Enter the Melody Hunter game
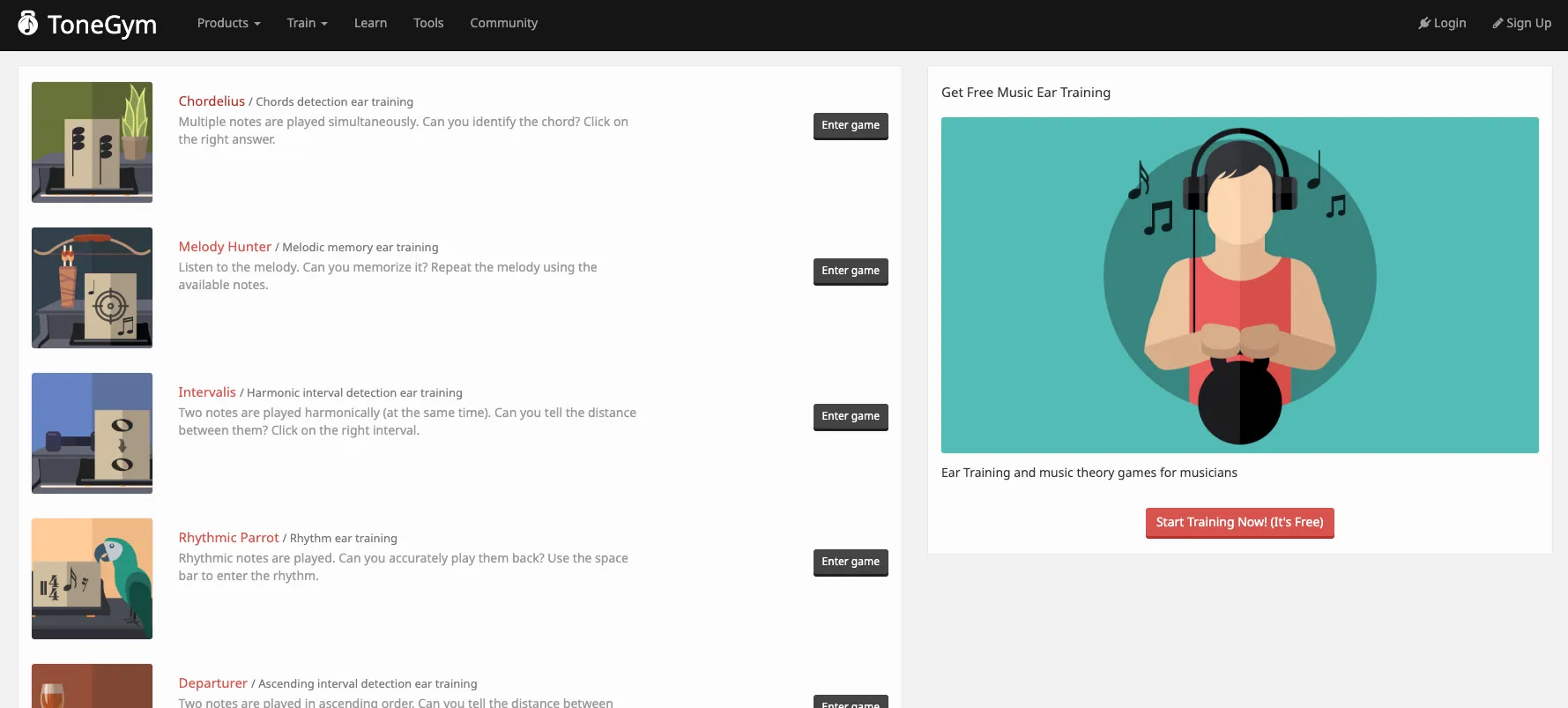 (851, 271)
